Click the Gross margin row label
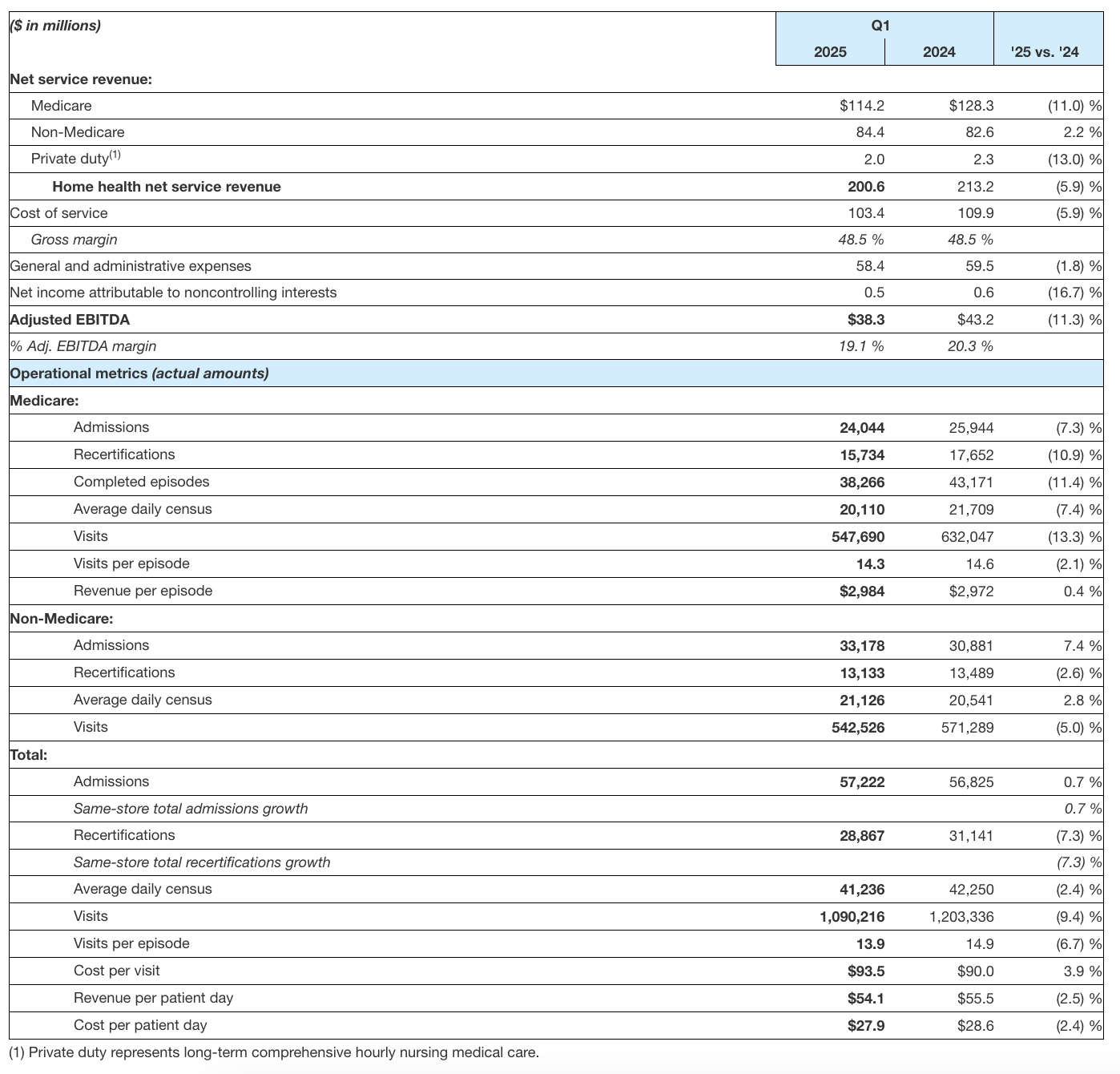The image size is (1120, 1074). pyautogui.click(x=74, y=240)
